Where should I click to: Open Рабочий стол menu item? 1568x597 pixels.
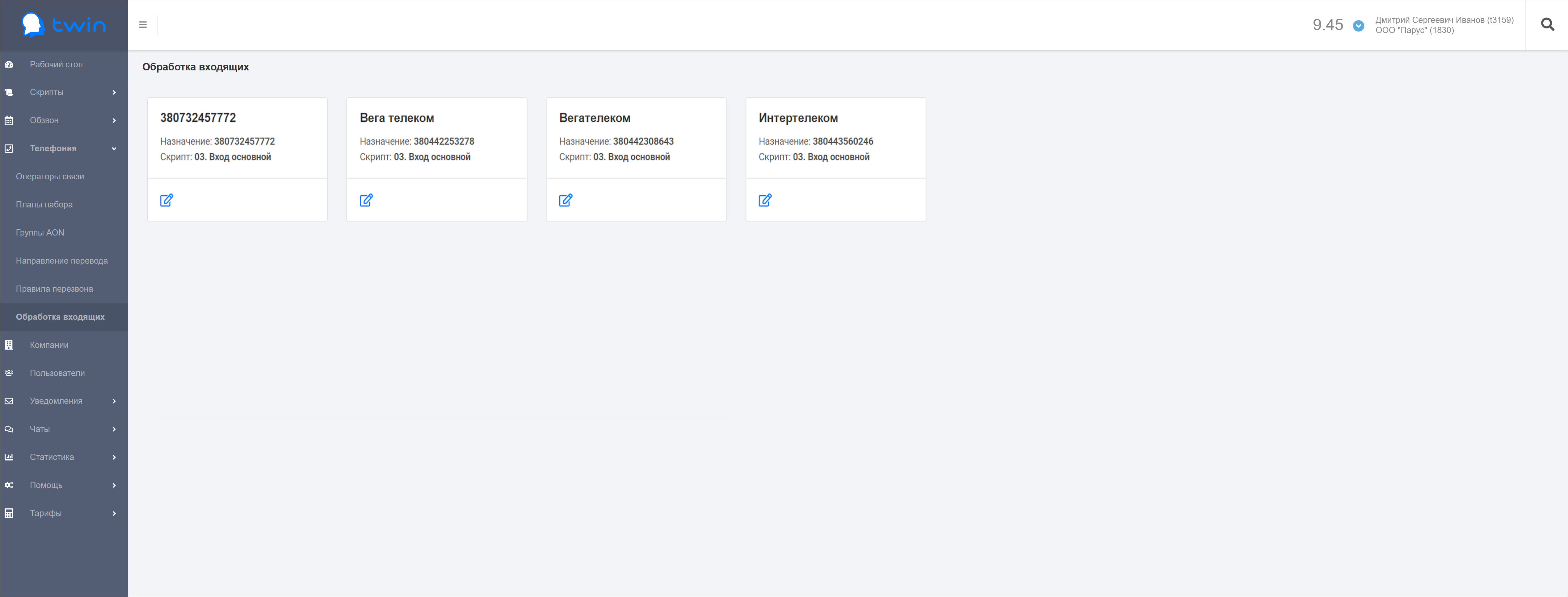[56, 65]
